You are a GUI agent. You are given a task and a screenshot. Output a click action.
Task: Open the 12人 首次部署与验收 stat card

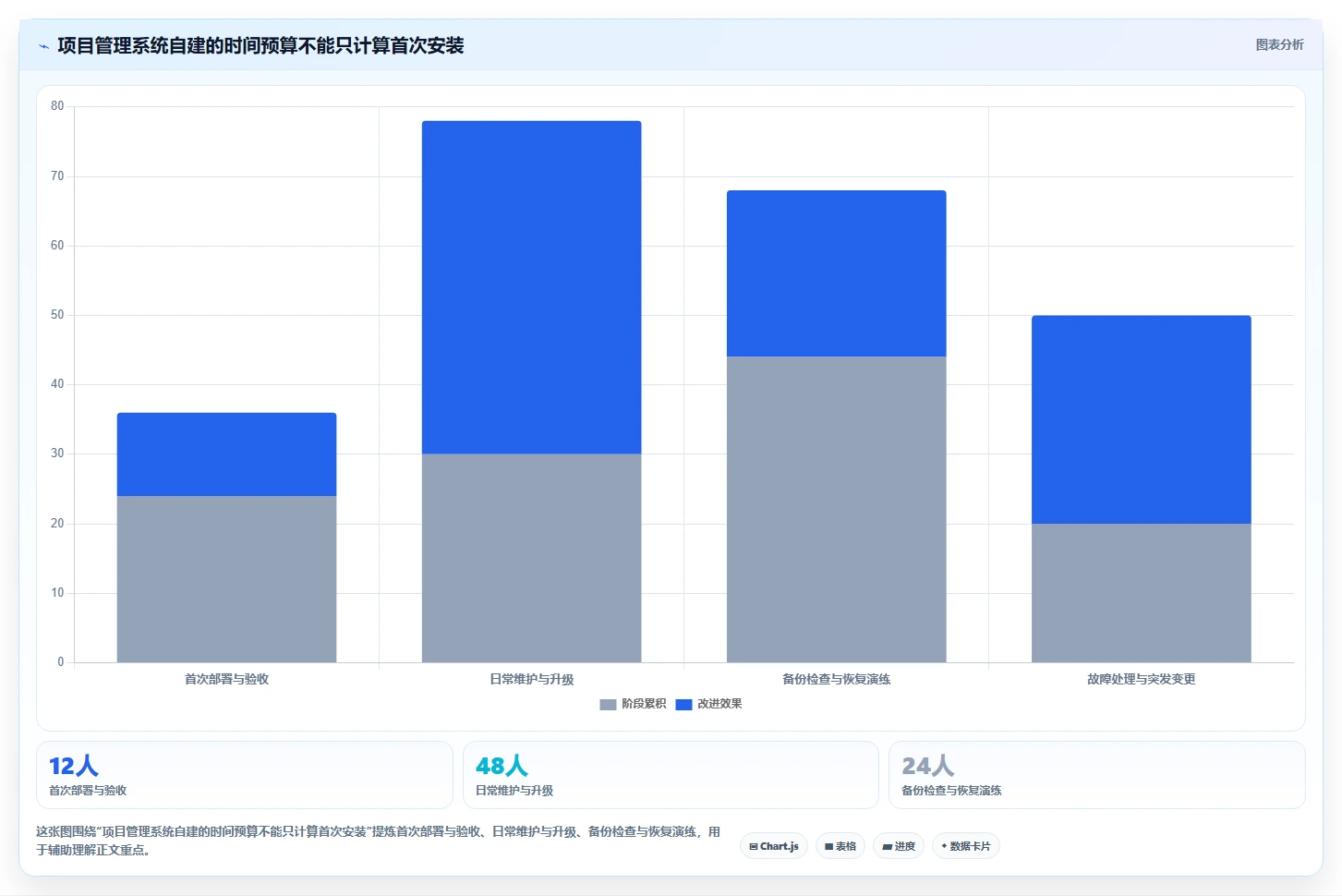point(245,775)
